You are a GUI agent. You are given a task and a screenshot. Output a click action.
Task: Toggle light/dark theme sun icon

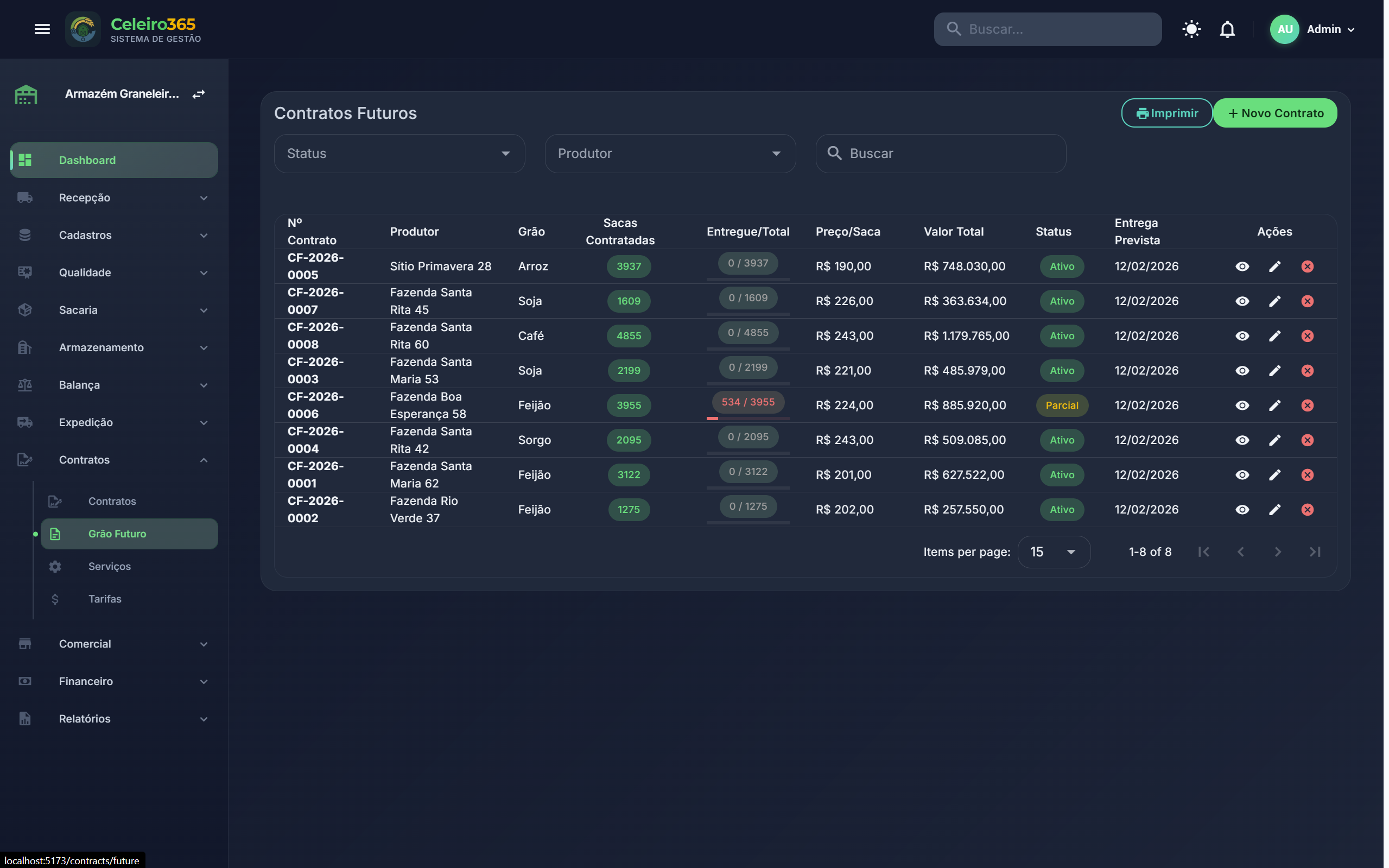1191,29
